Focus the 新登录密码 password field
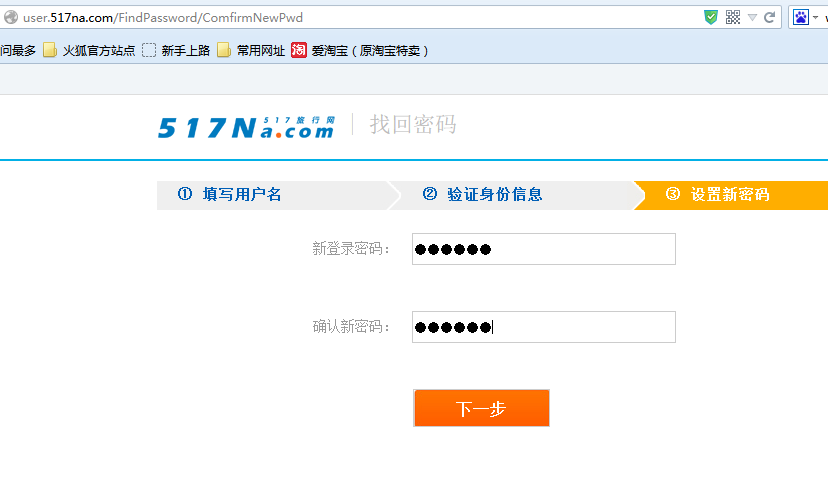 (x=544, y=249)
